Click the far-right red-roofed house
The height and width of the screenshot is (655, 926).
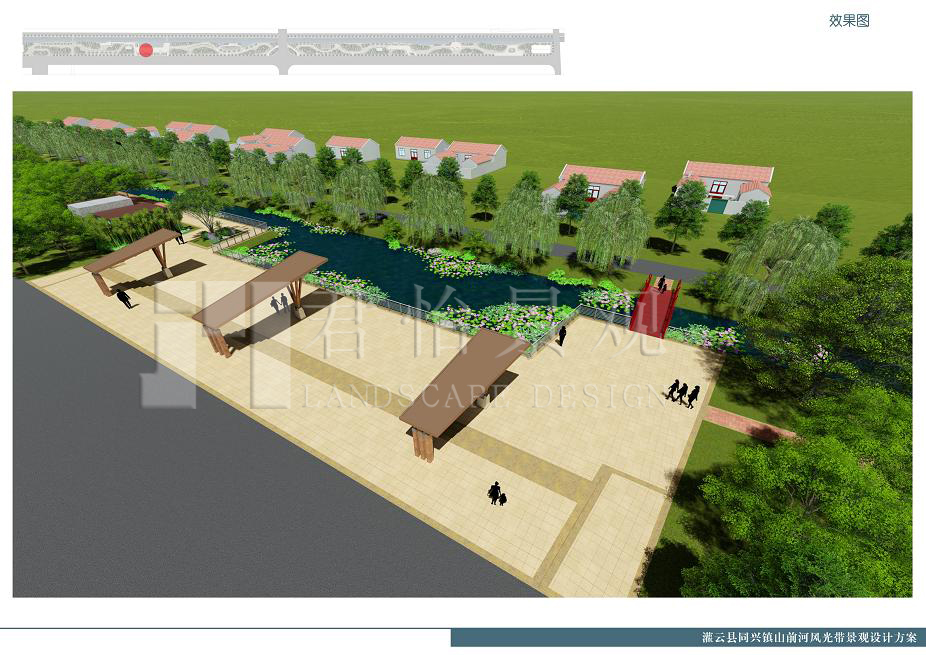pos(727,183)
